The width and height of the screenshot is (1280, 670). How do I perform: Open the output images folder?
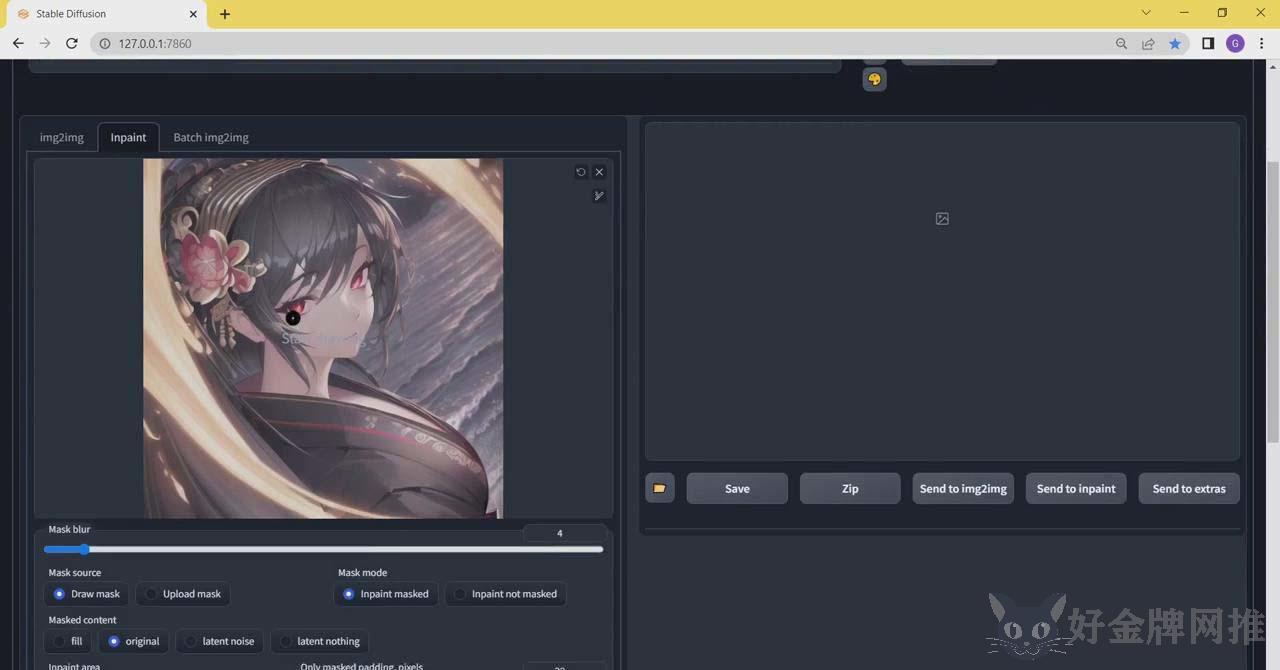[x=660, y=488]
